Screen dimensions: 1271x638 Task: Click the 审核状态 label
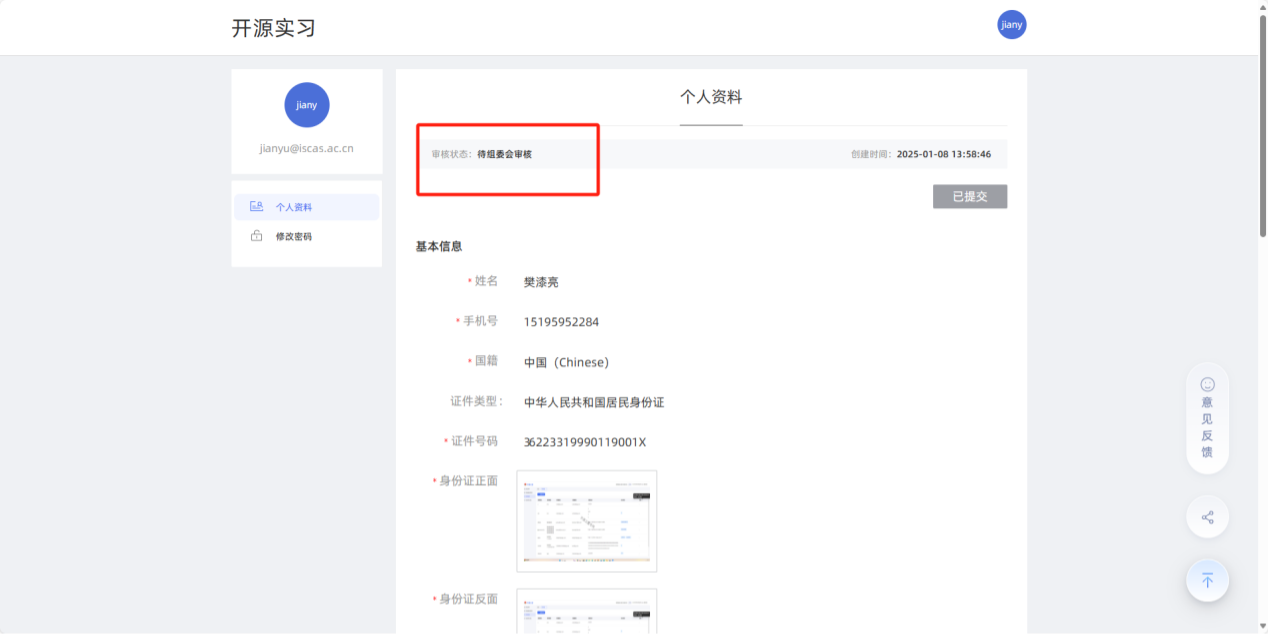point(452,154)
